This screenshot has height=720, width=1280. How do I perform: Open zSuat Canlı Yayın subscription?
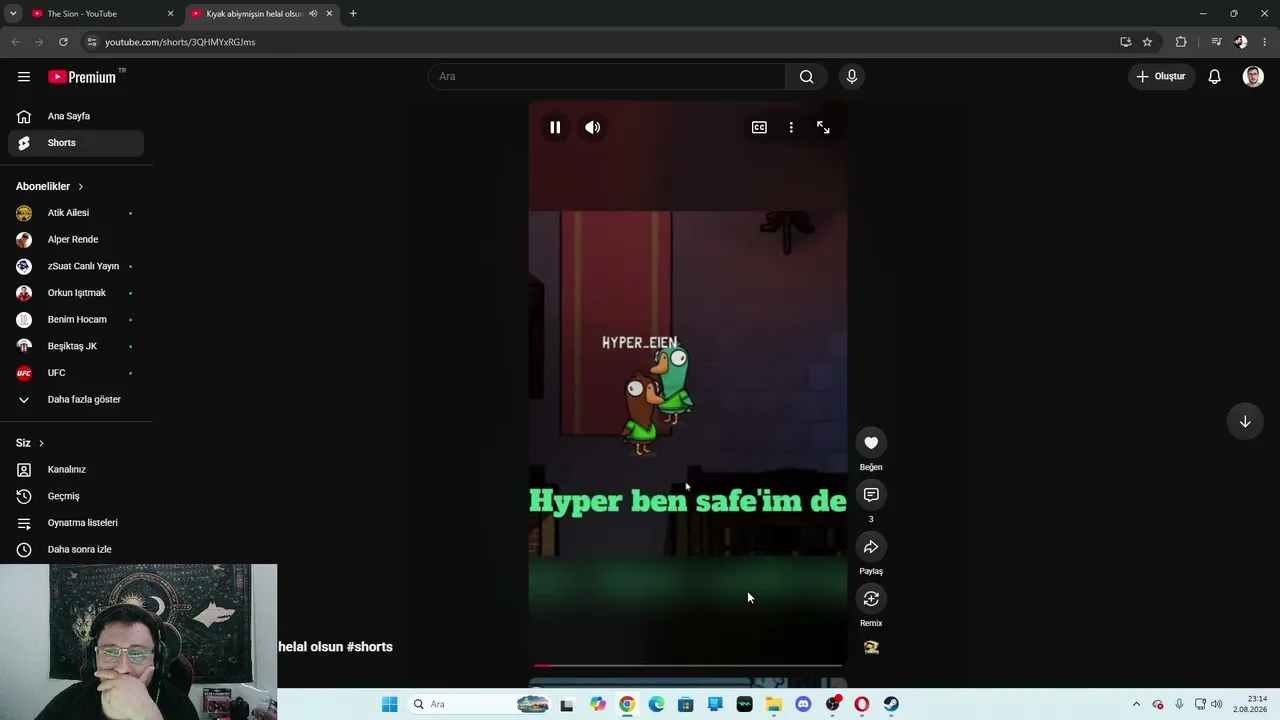76,266
